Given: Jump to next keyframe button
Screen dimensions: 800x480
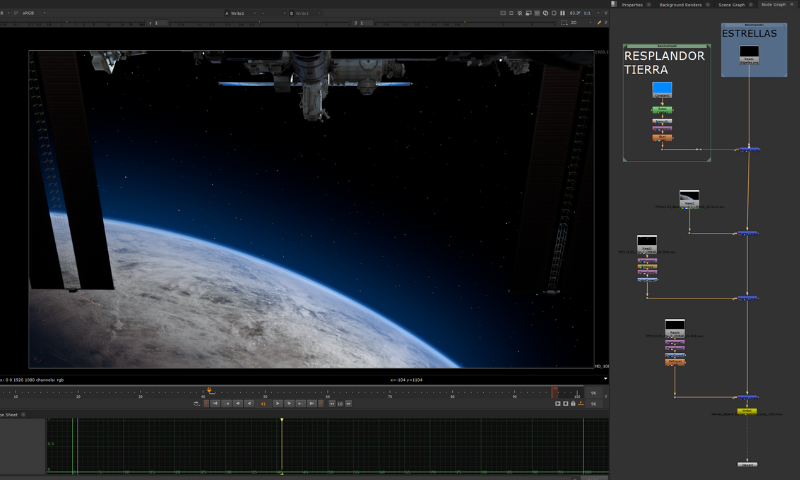Looking at the screenshot, I should (x=301, y=403).
